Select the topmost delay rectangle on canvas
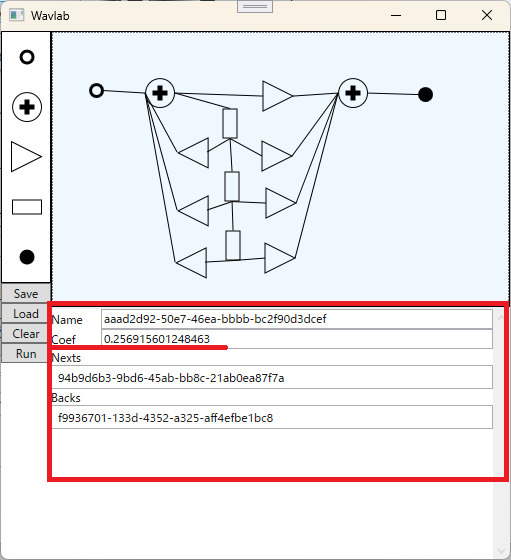The image size is (511, 560). pyautogui.click(x=230, y=124)
